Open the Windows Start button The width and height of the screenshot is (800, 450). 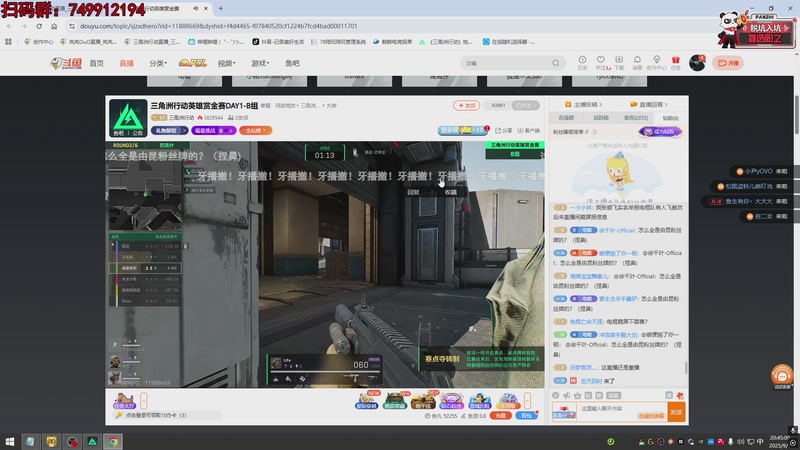point(9,442)
